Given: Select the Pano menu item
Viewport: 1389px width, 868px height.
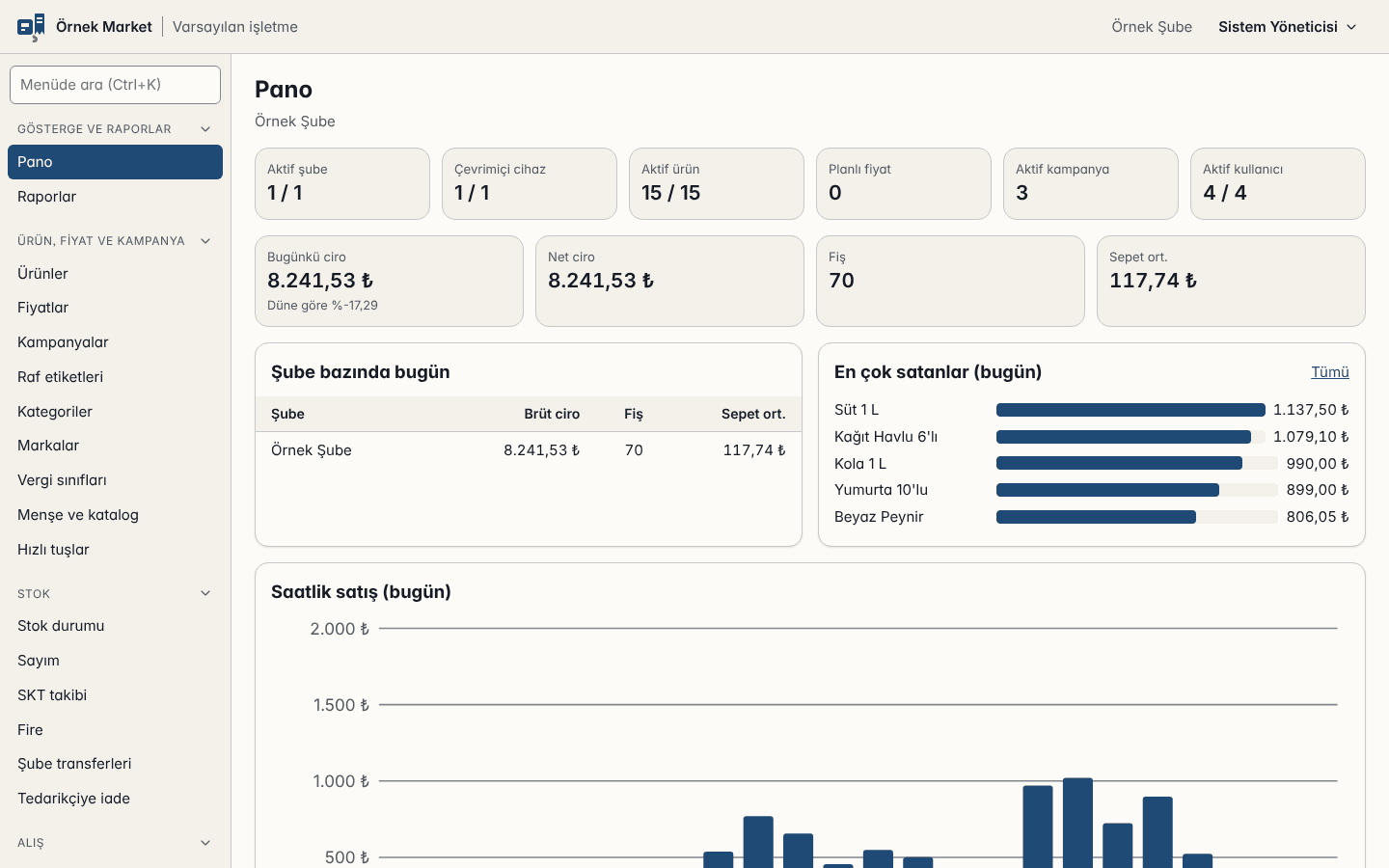Looking at the screenshot, I should [115, 162].
